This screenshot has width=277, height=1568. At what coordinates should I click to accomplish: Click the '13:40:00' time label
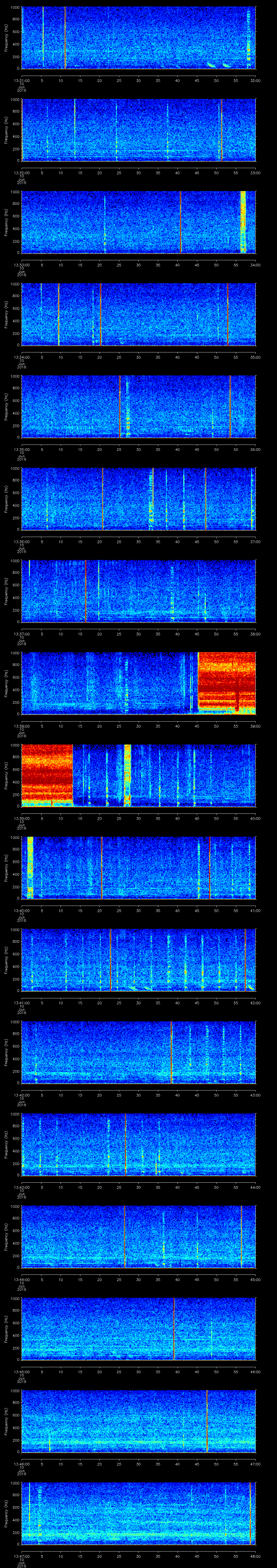[x=21, y=910]
